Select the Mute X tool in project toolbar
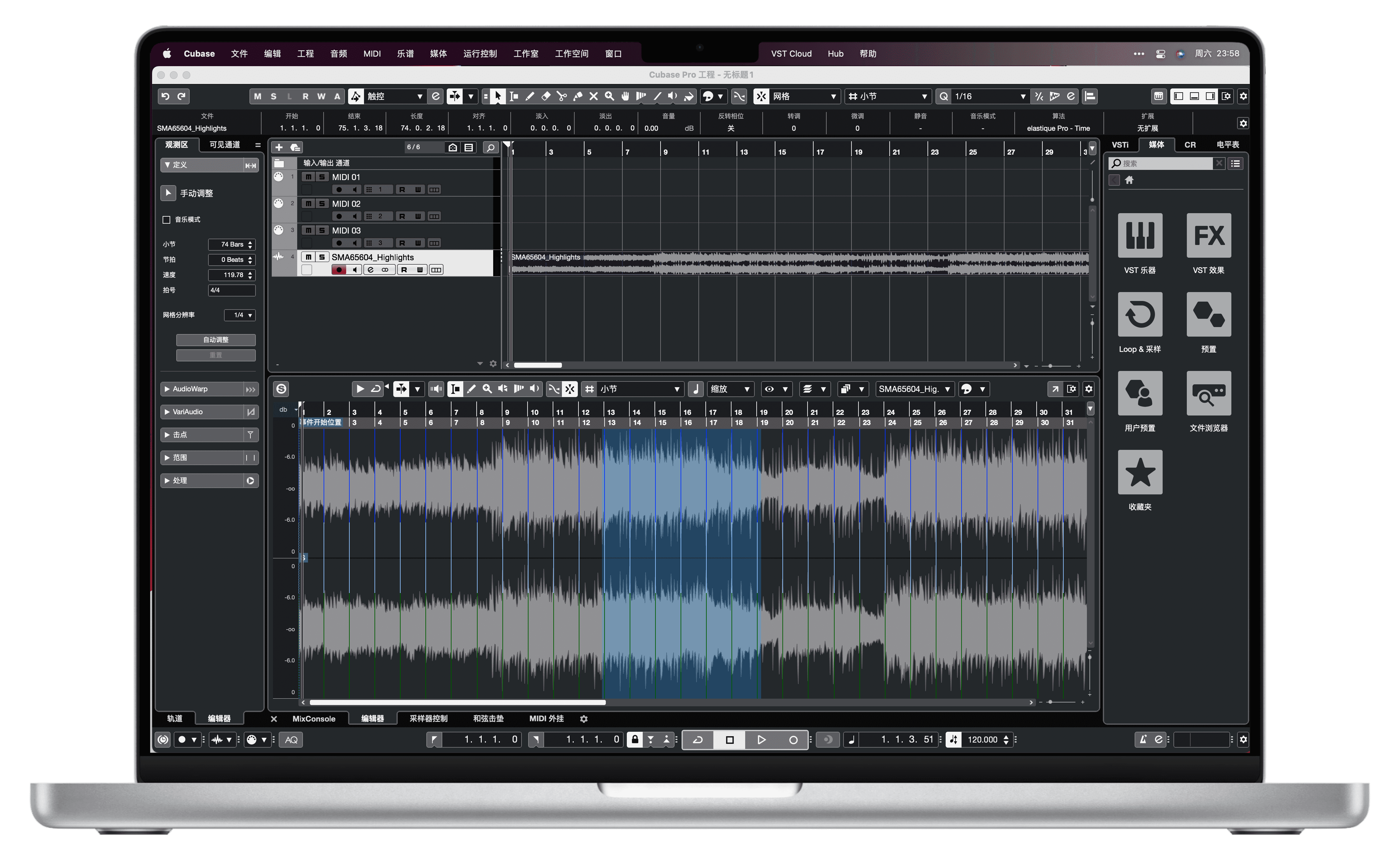 [x=594, y=97]
